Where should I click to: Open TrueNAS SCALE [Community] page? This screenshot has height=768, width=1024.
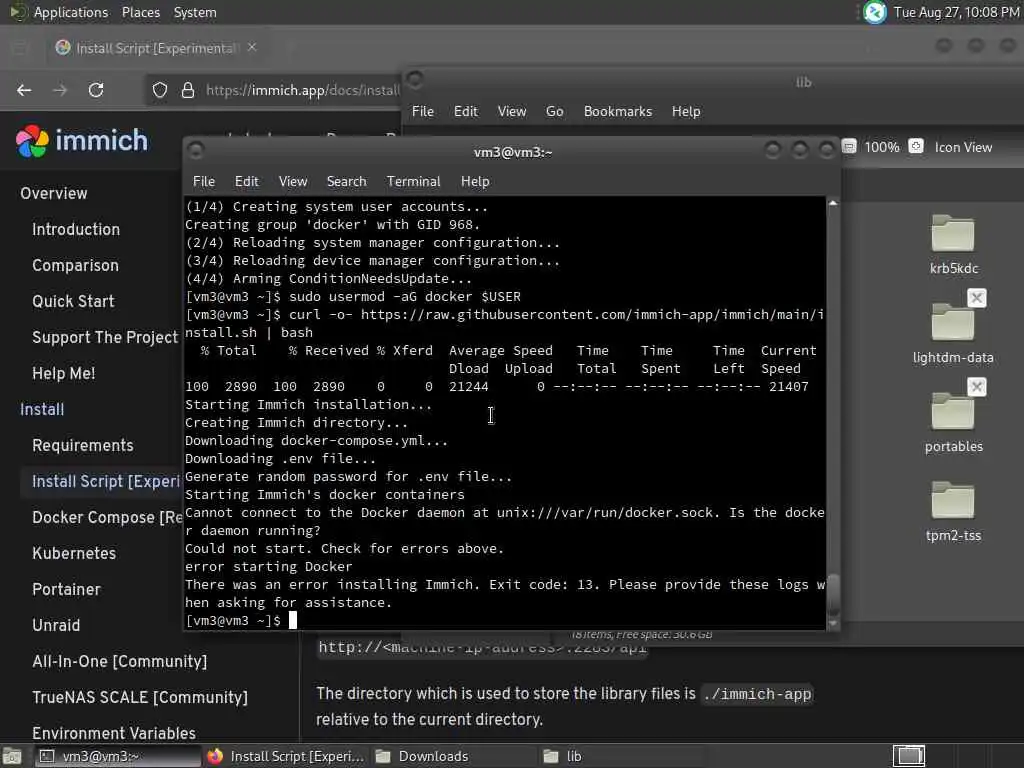[140, 697]
